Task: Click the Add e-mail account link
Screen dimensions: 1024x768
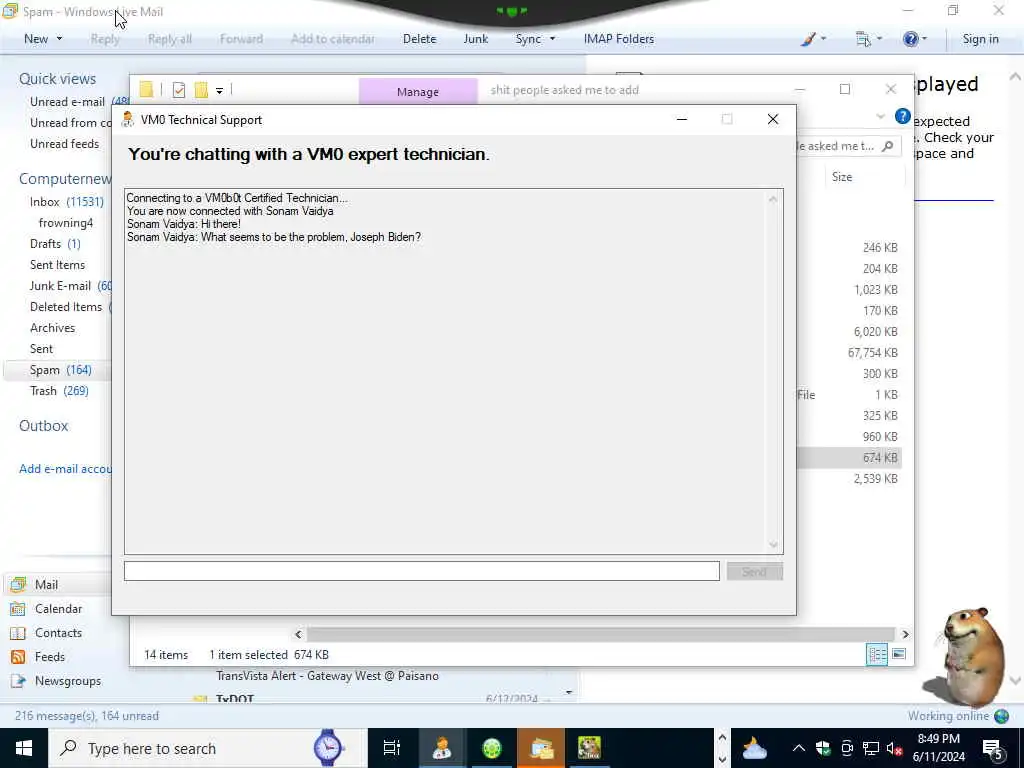Action: click(65, 469)
